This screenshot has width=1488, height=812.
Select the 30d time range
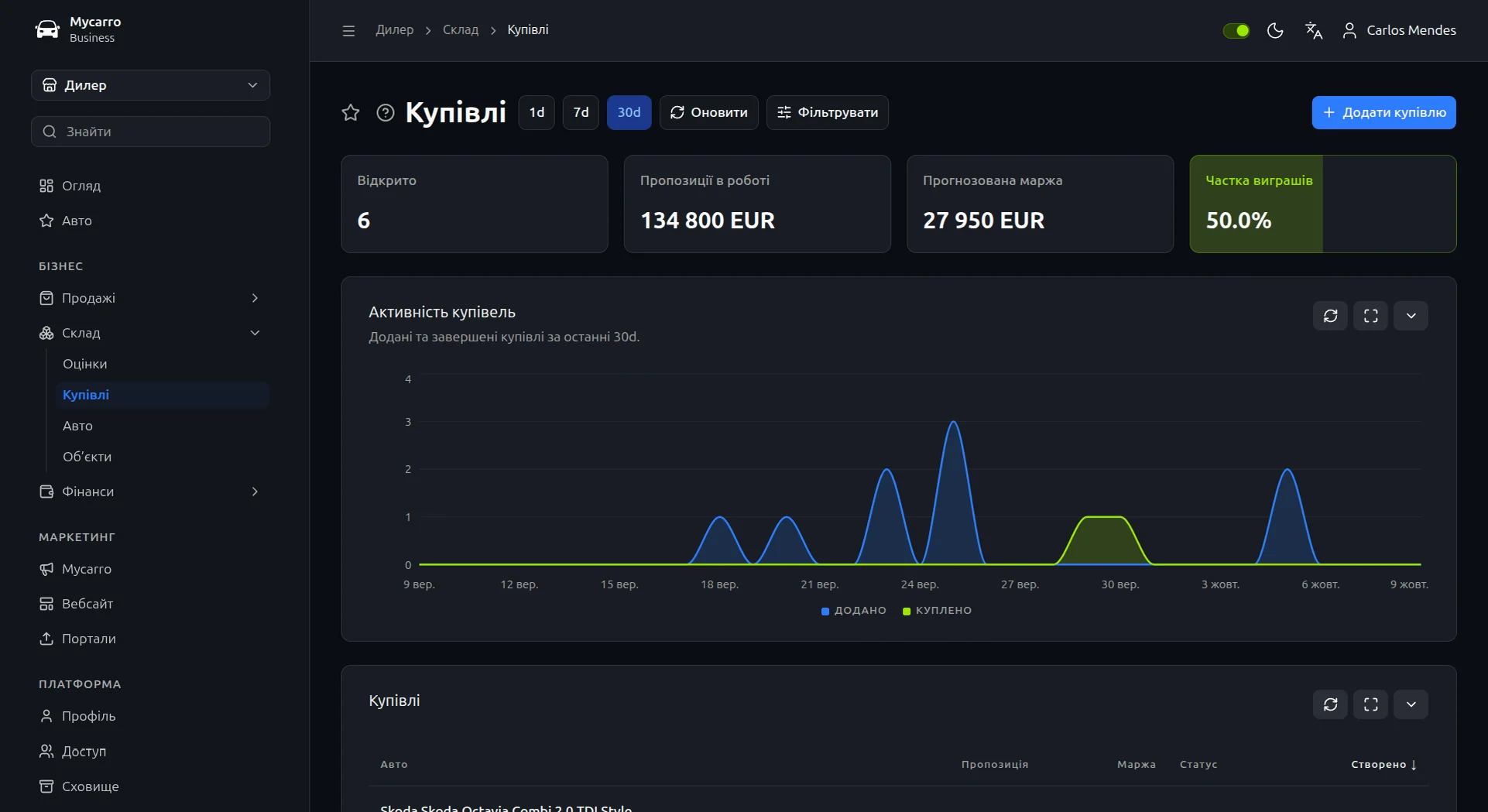pyautogui.click(x=629, y=112)
